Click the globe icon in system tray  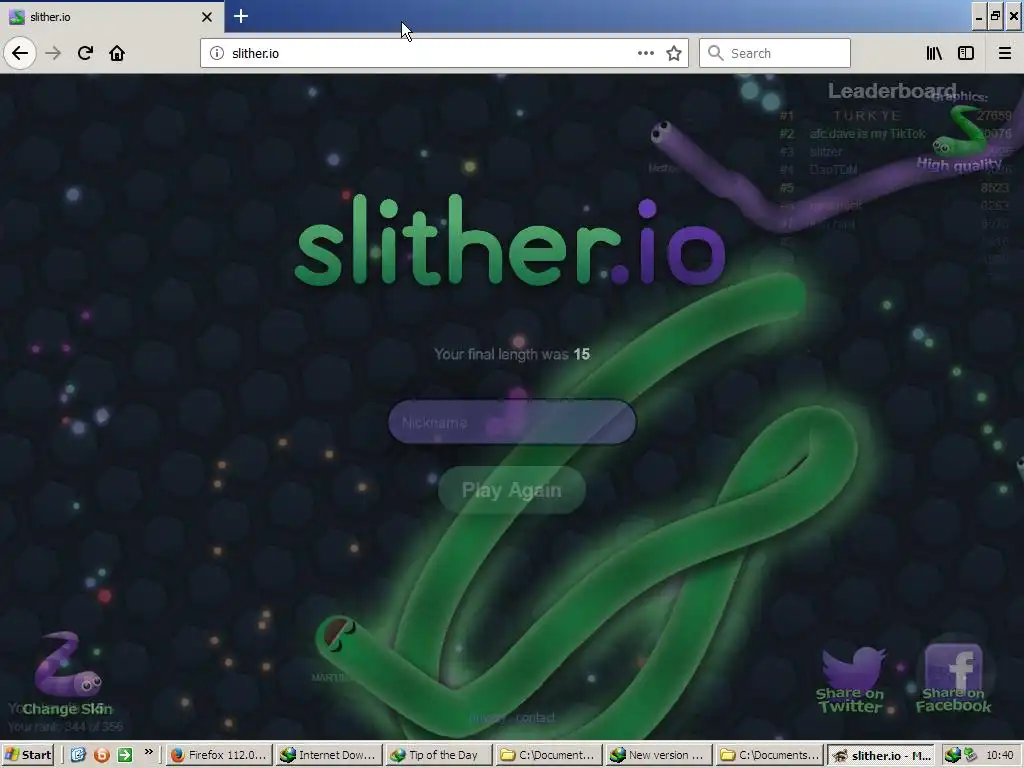[x=952, y=755]
